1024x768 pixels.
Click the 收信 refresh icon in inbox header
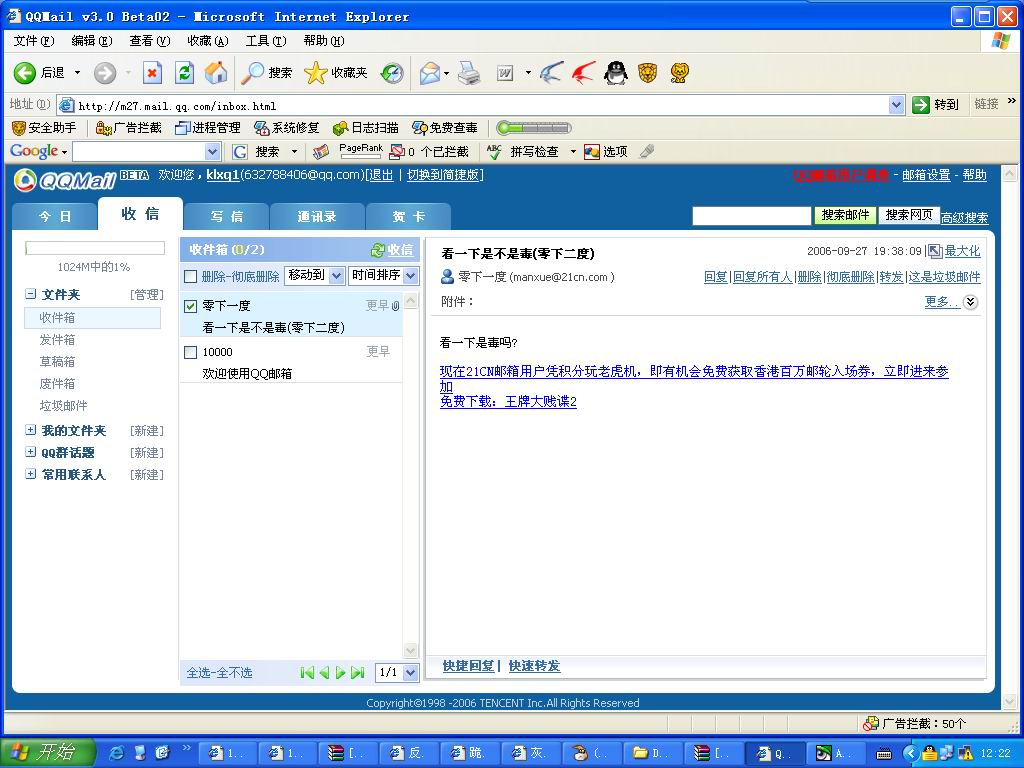377,250
